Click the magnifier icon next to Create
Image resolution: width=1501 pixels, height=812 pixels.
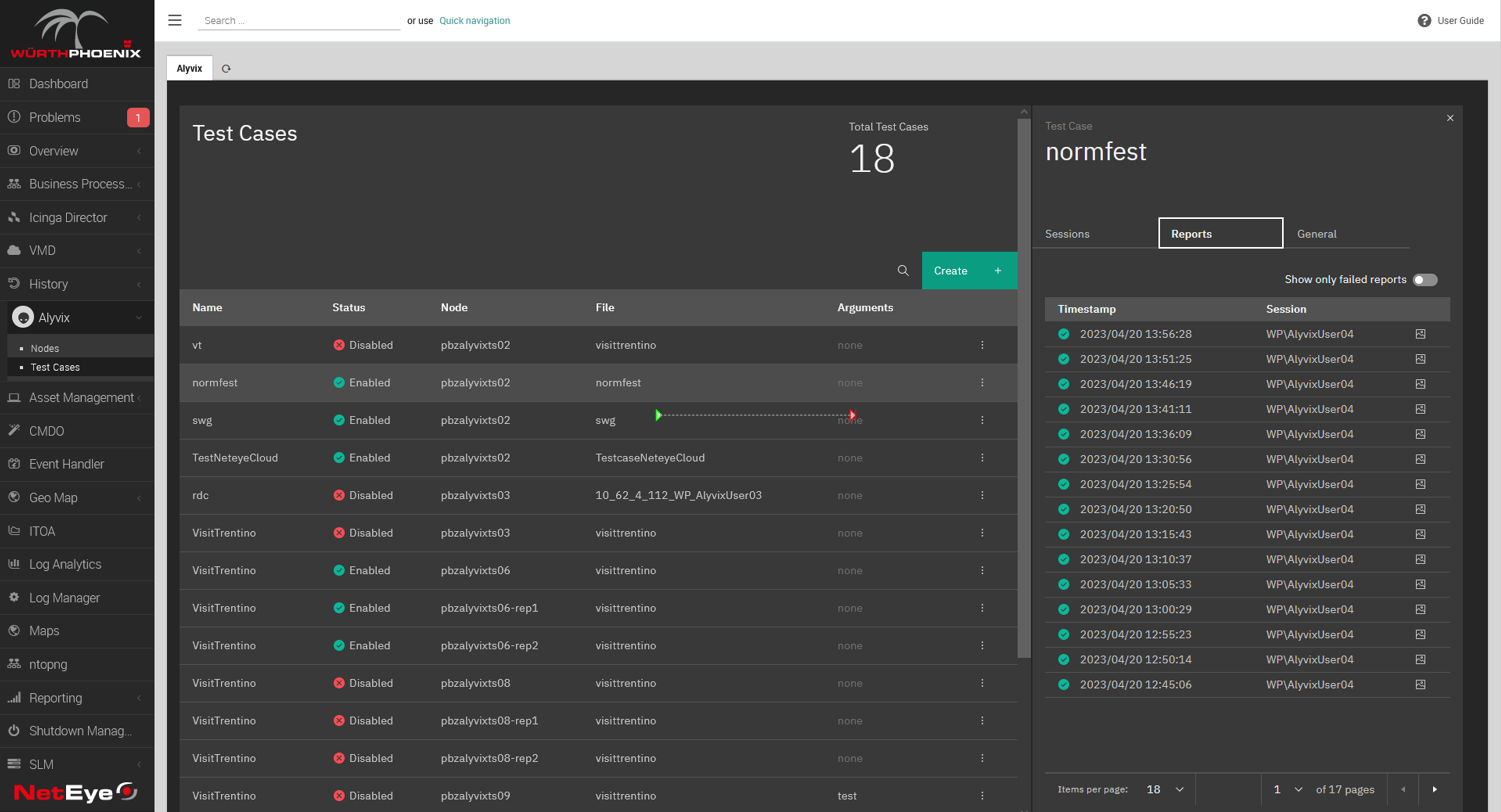(x=903, y=271)
